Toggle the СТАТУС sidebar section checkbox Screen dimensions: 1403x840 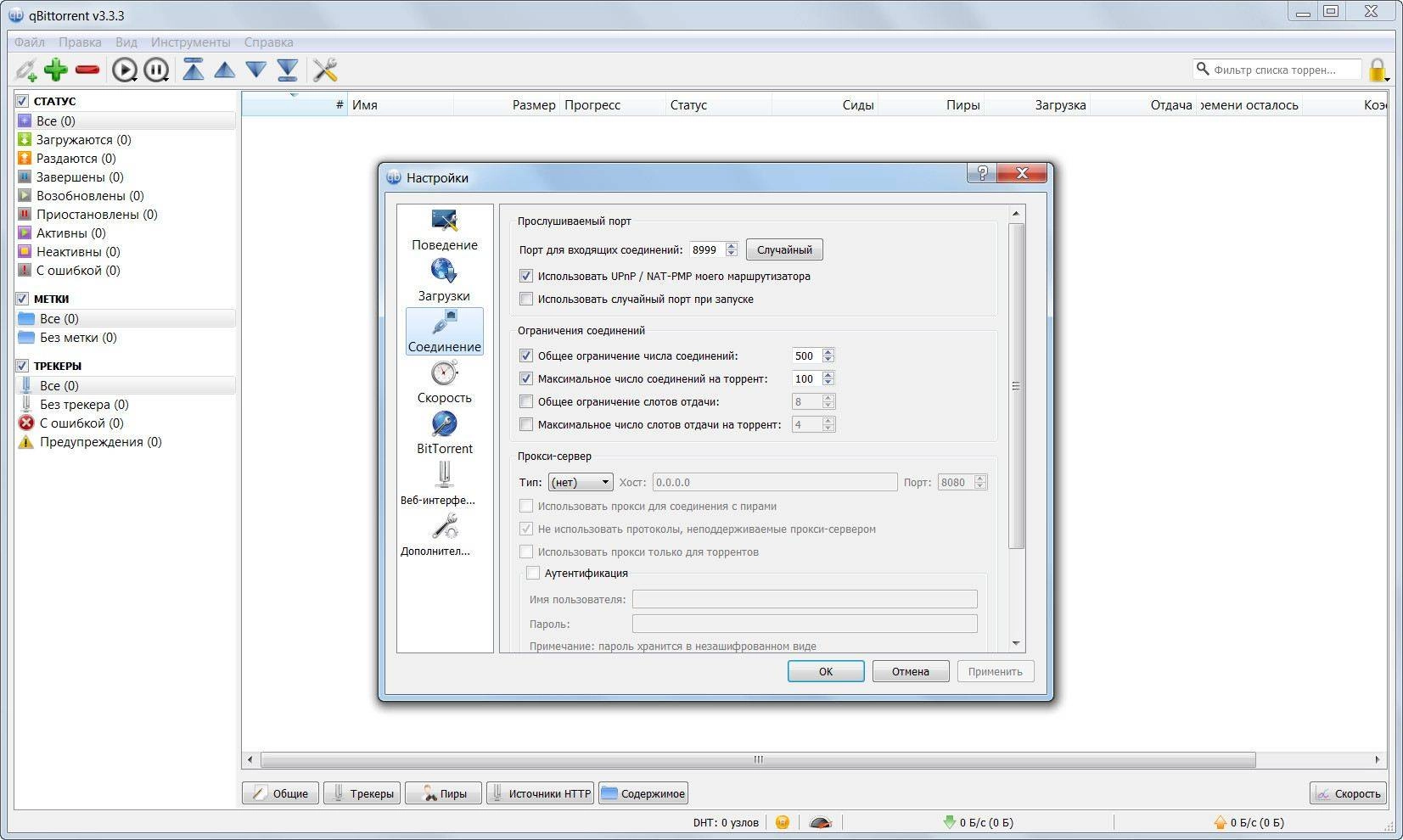point(23,101)
